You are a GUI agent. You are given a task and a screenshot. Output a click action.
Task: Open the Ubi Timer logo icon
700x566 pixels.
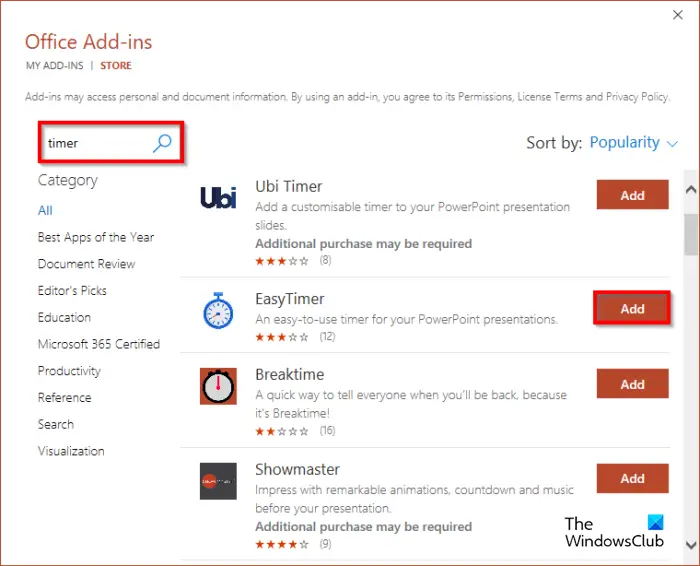coord(218,198)
